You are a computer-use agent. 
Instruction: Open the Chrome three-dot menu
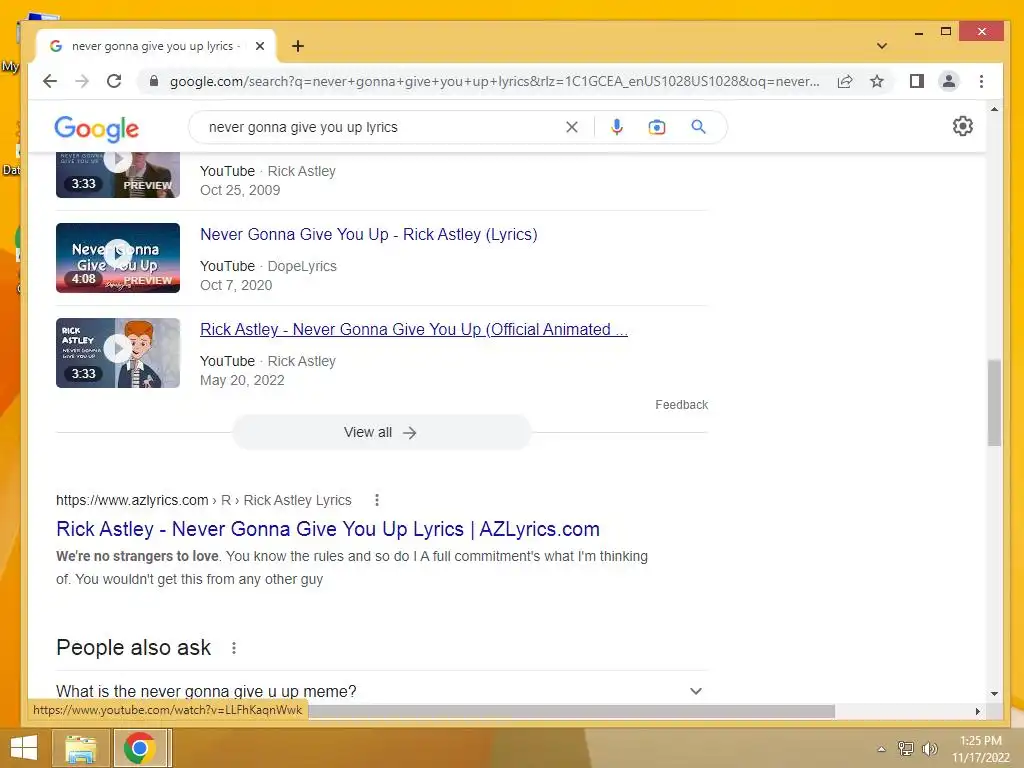pos(982,81)
